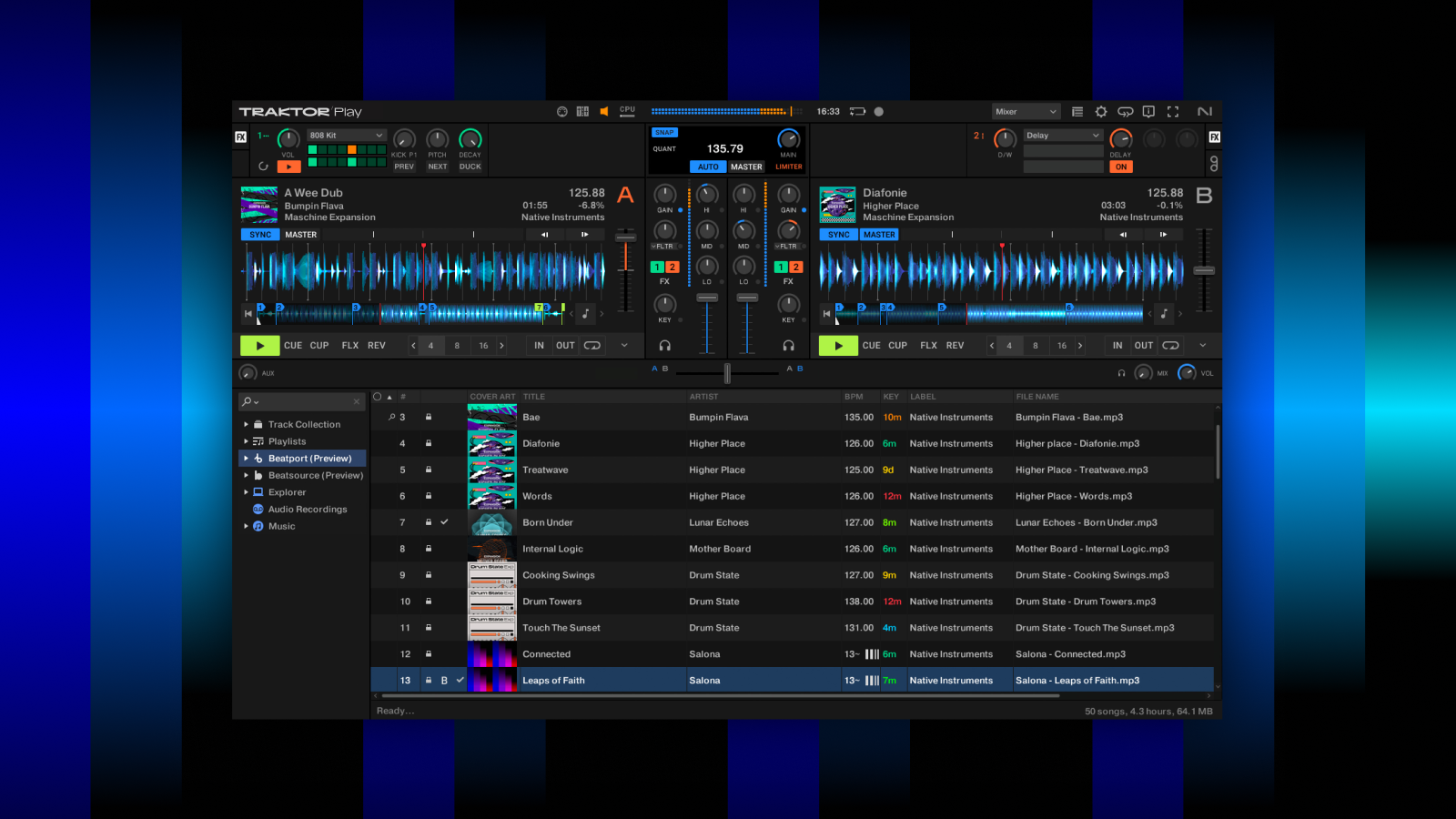Click PREV pattern button
This screenshot has width=1456, height=819.
(x=404, y=167)
